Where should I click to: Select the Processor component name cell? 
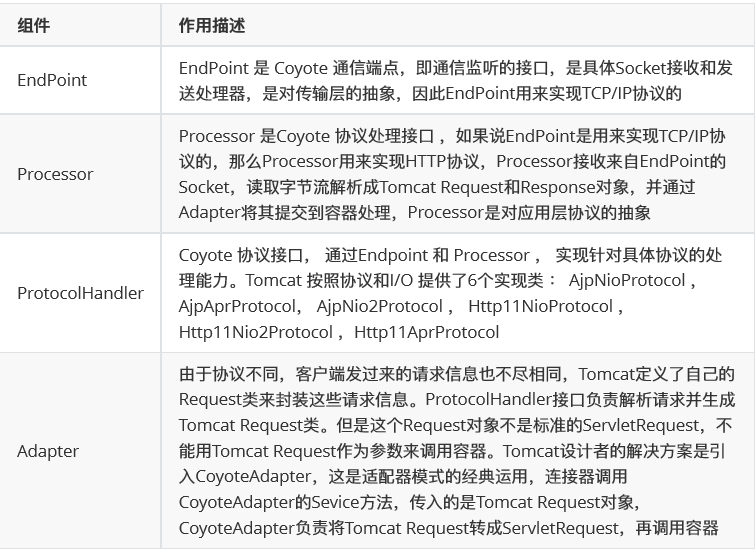tap(55, 174)
